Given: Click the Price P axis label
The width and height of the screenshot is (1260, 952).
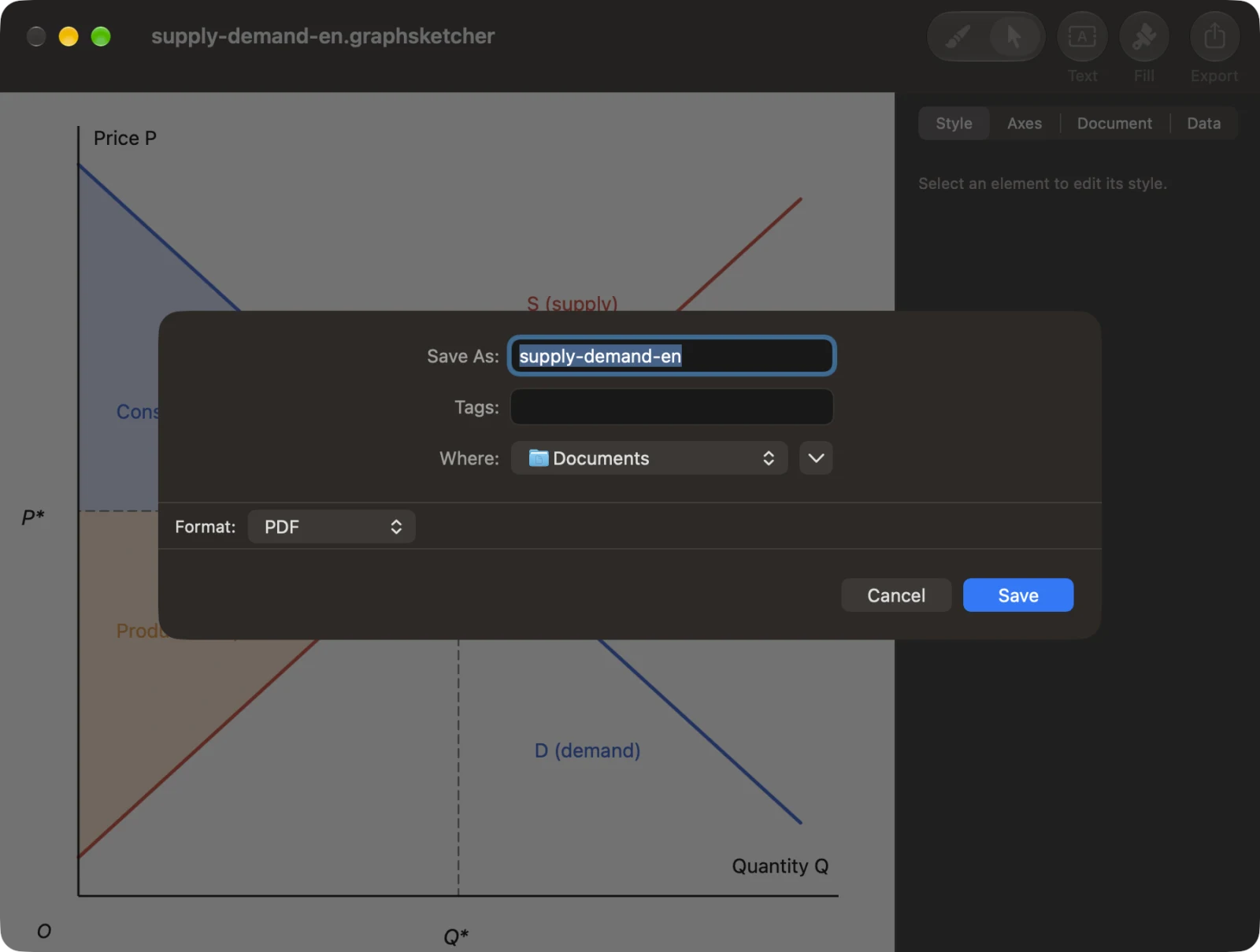Looking at the screenshot, I should tap(125, 139).
